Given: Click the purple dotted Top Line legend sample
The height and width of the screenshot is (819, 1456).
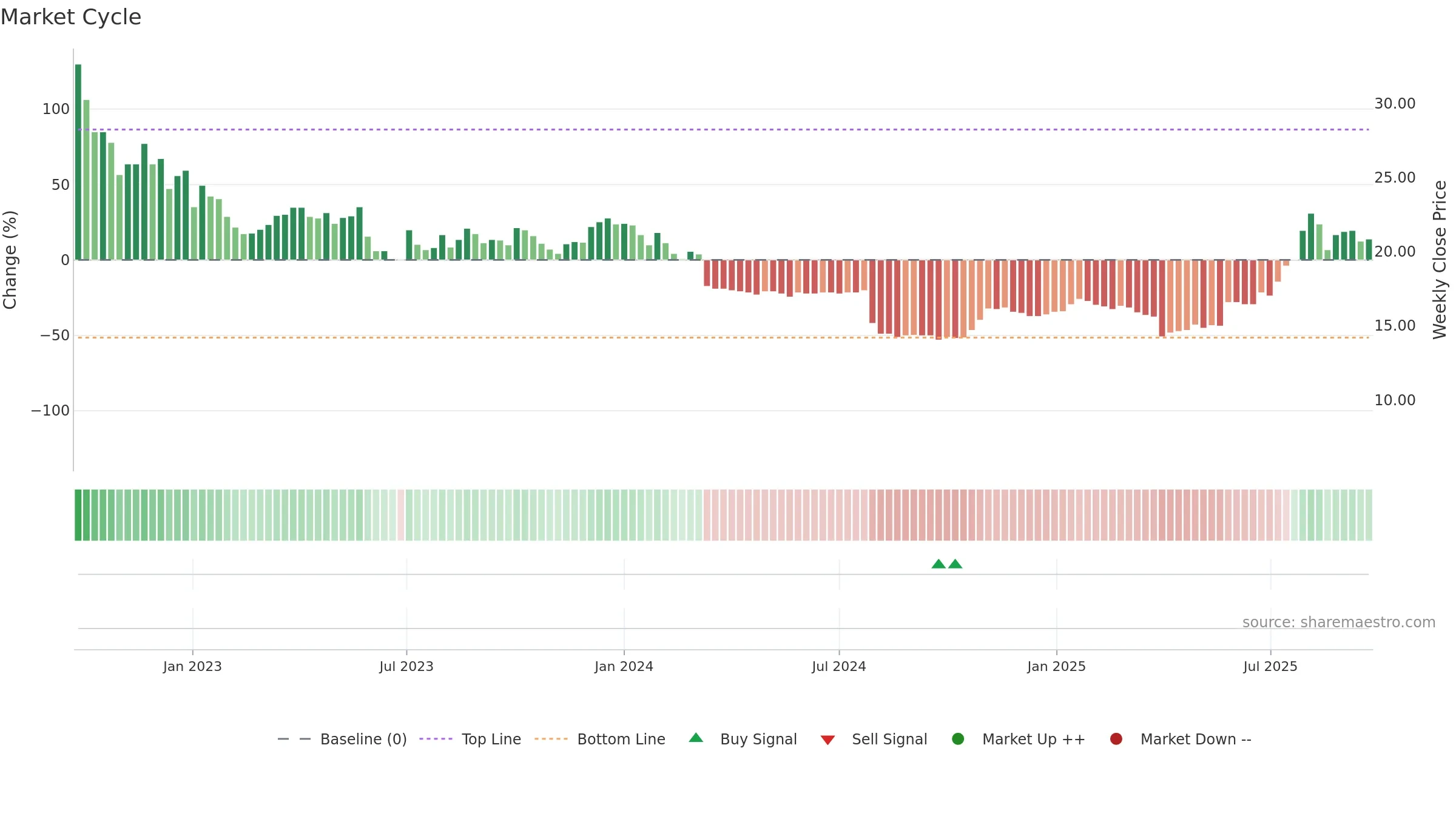Looking at the screenshot, I should click(x=436, y=739).
